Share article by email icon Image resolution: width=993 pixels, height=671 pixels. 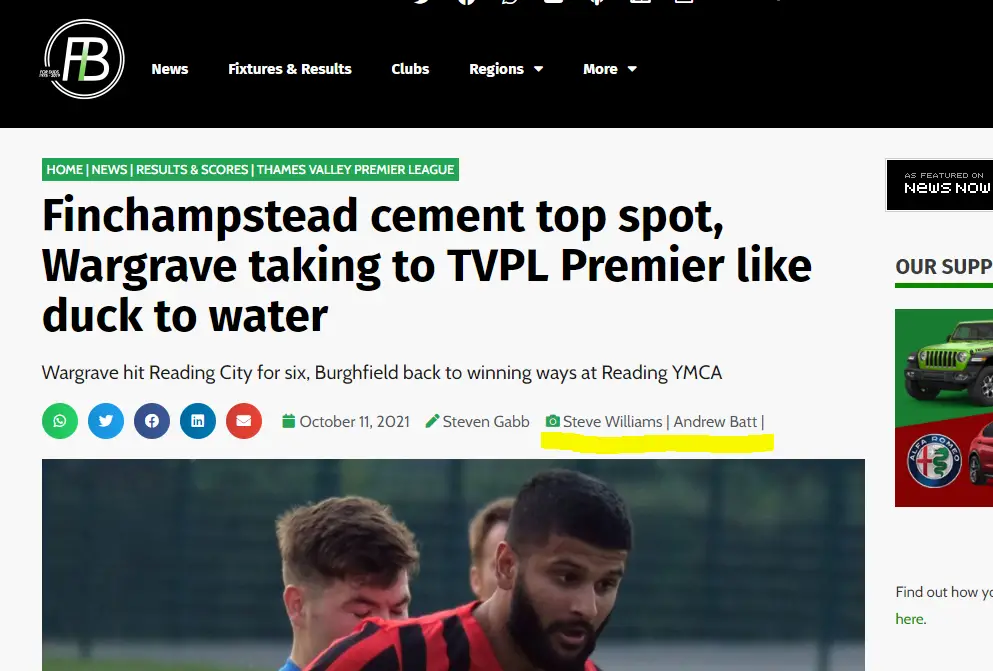click(244, 421)
